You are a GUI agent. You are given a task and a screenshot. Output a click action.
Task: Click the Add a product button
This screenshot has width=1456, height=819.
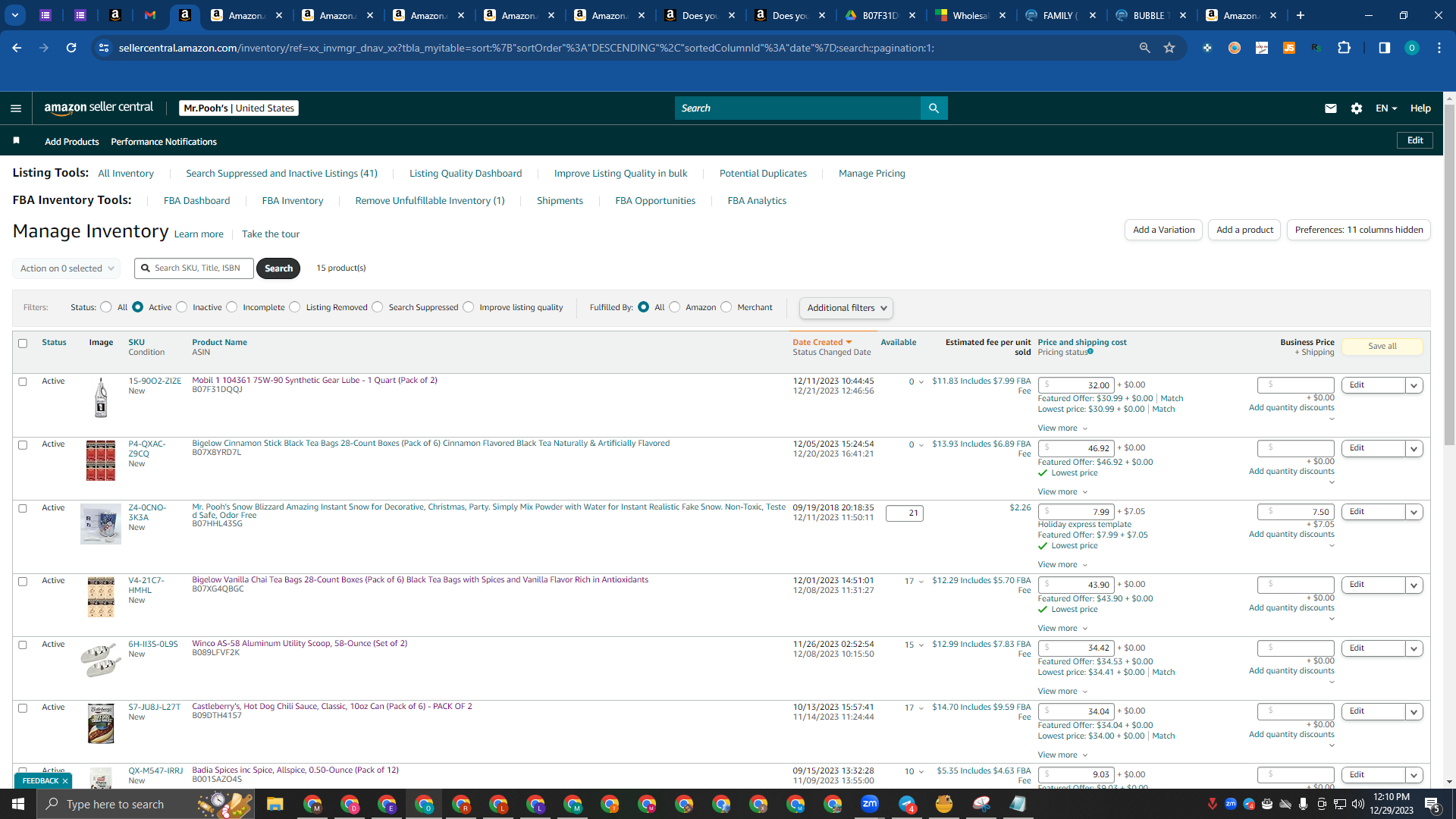(x=1244, y=230)
